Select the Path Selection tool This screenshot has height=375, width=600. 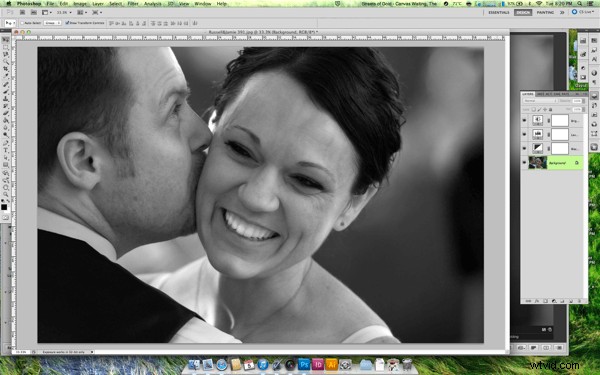pyautogui.click(x=5, y=157)
